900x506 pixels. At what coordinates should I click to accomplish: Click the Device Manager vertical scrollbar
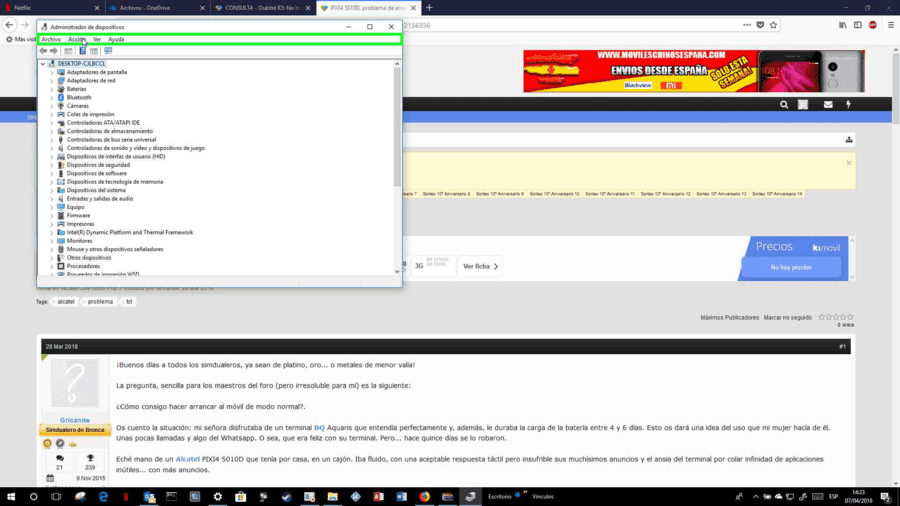397,168
